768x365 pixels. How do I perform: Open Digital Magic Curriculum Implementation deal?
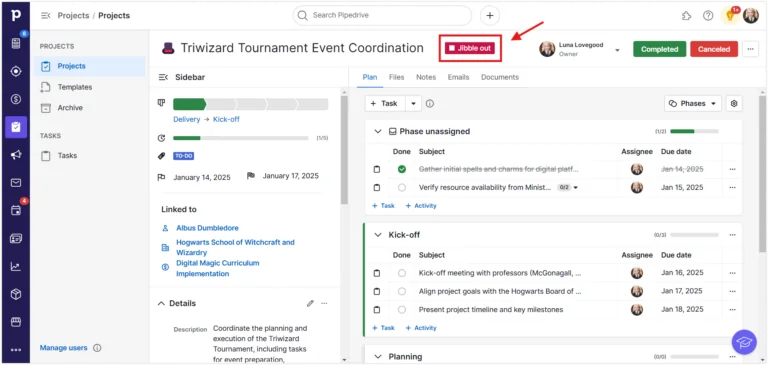point(217,268)
